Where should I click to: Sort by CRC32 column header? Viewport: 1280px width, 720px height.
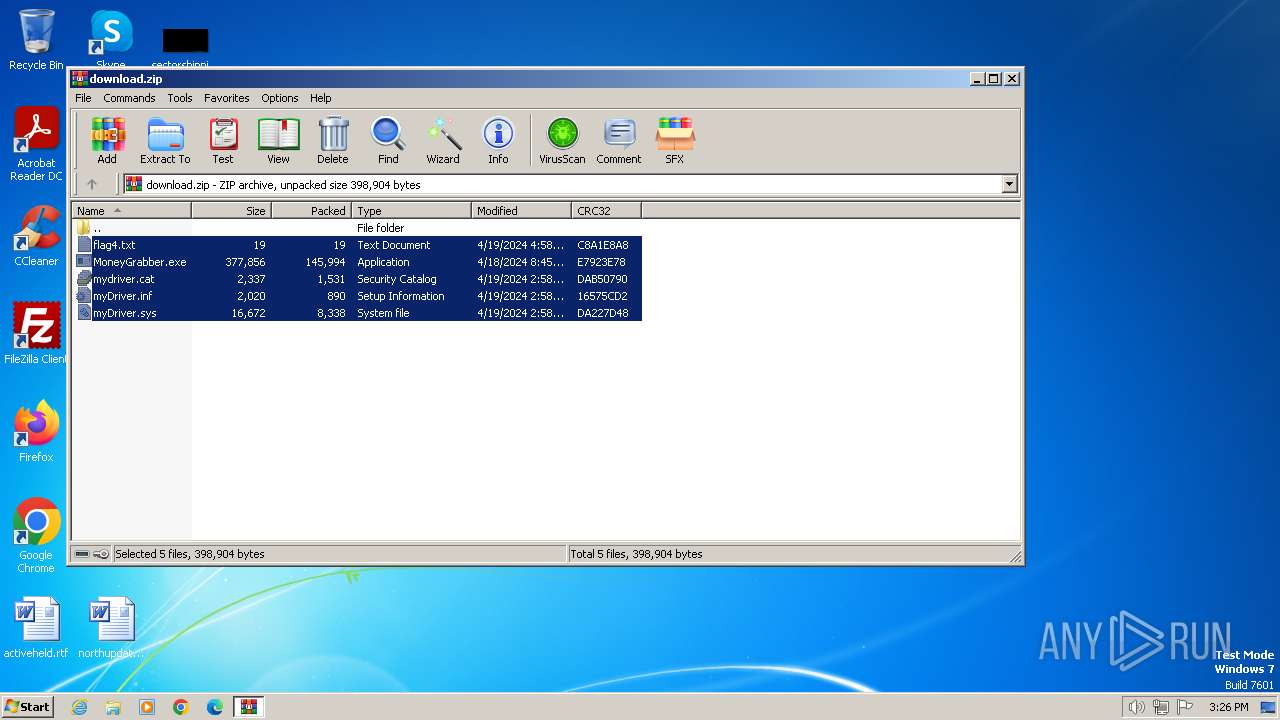tap(606, 211)
